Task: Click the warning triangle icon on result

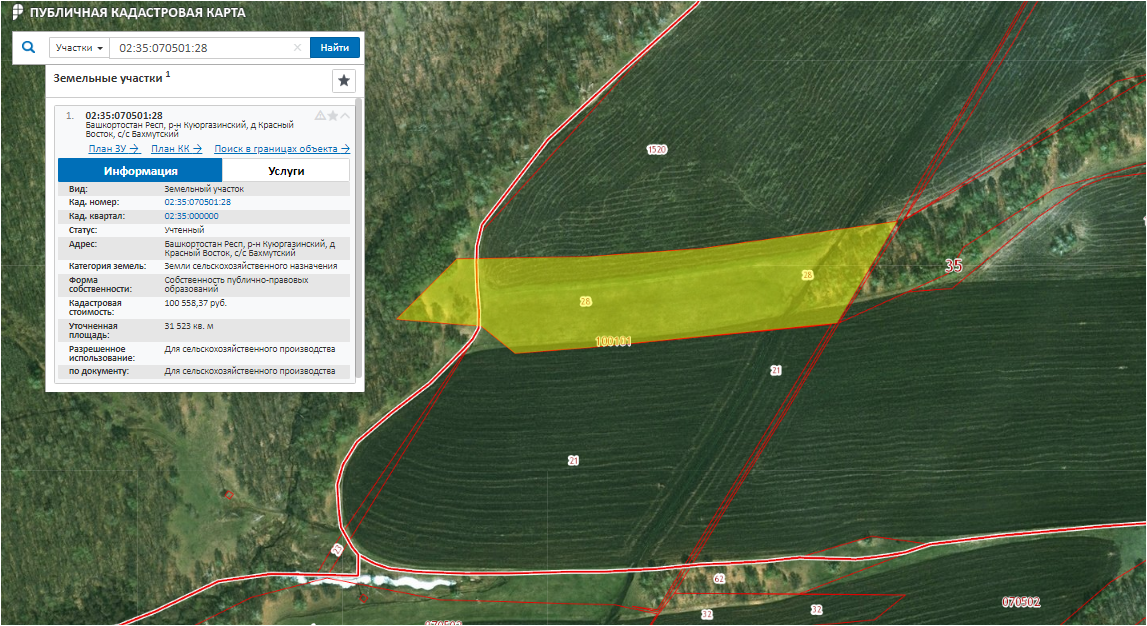Action: (320, 116)
